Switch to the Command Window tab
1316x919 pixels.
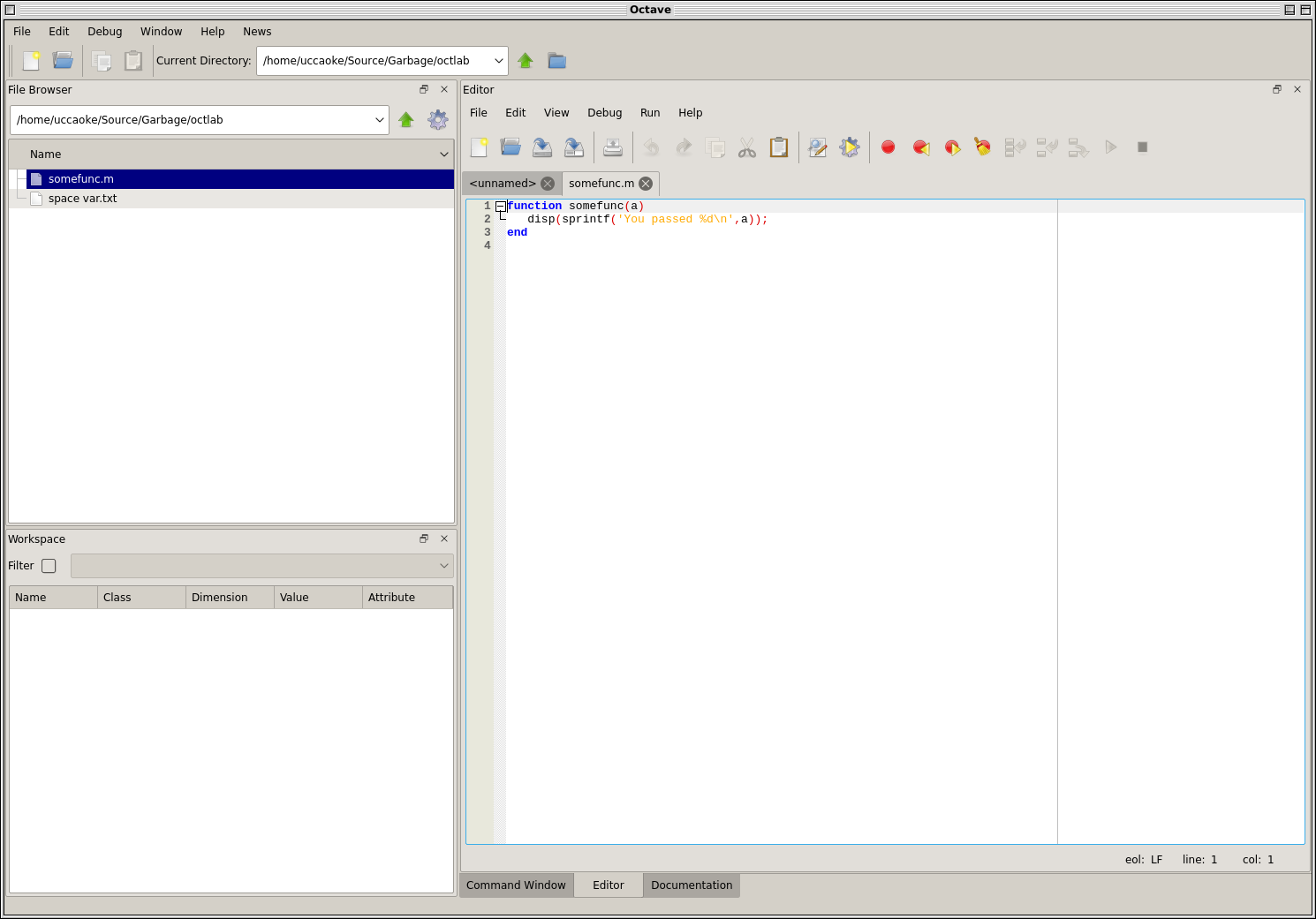tap(516, 885)
